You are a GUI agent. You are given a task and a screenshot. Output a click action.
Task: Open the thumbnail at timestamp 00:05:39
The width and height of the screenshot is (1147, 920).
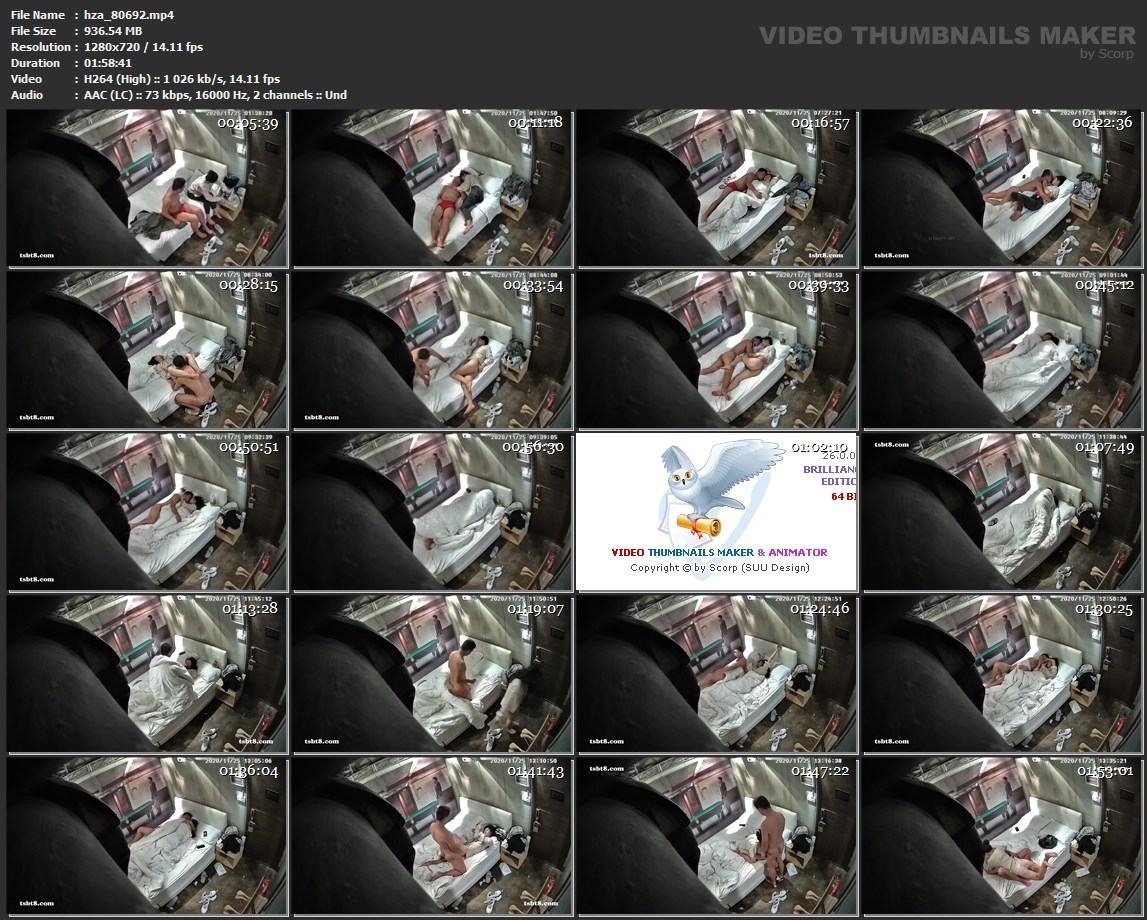[x=147, y=189]
